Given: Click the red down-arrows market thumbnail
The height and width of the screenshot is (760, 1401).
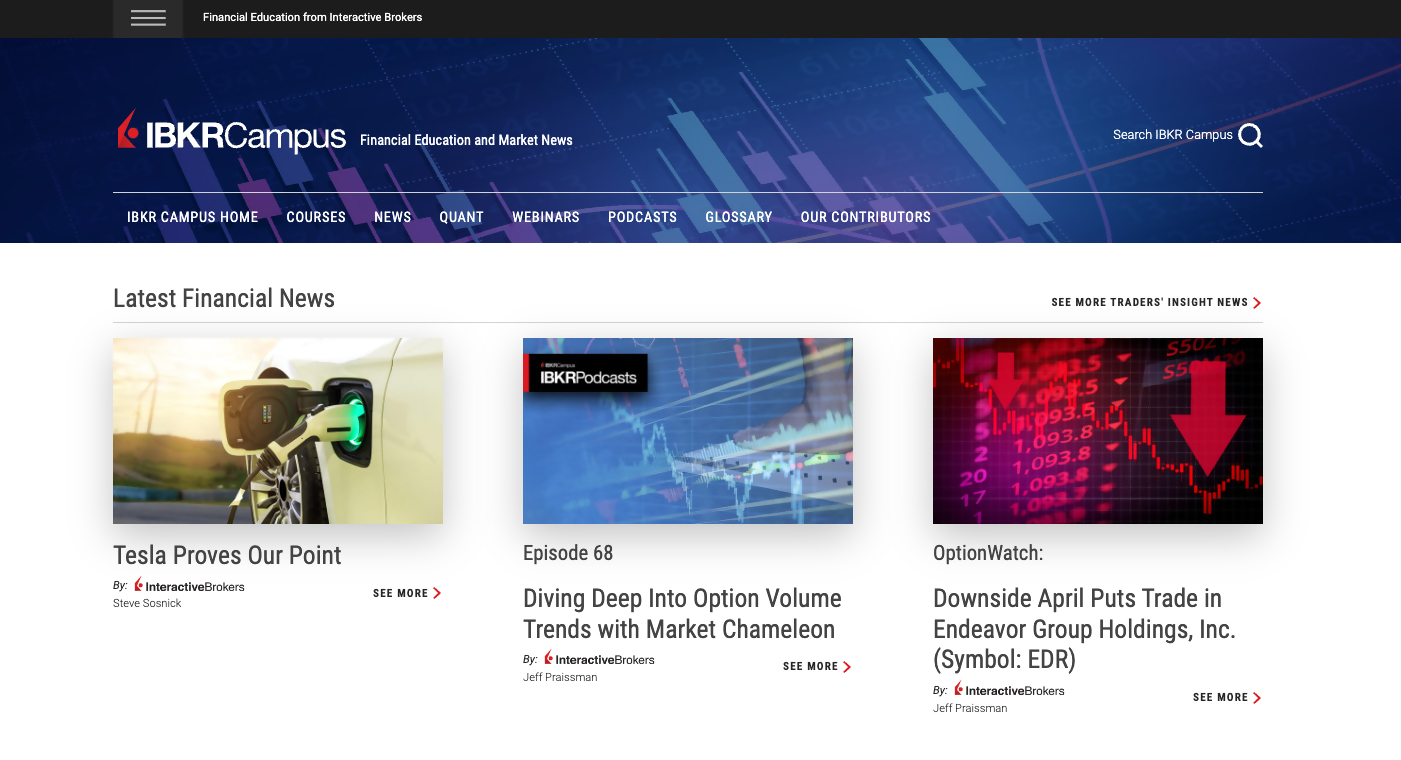Looking at the screenshot, I should [x=1098, y=431].
